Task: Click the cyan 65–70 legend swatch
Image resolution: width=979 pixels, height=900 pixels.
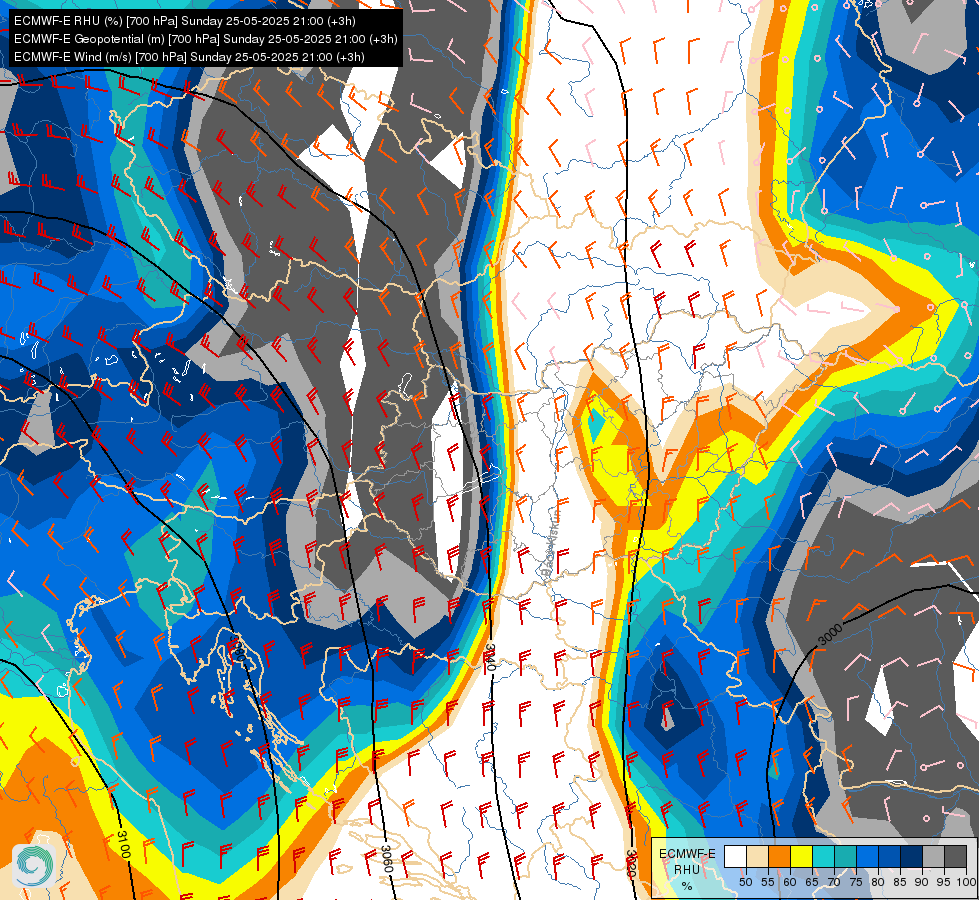Action: (823, 856)
